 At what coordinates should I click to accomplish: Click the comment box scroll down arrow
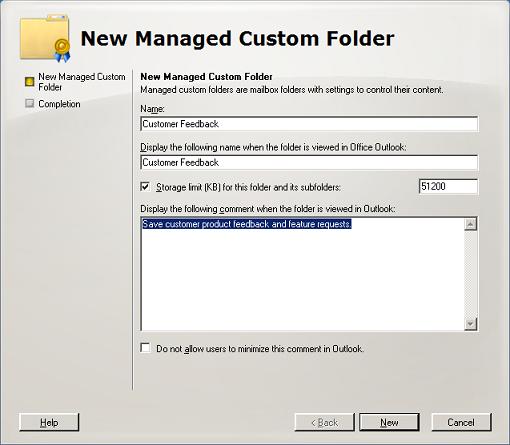pos(470,324)
